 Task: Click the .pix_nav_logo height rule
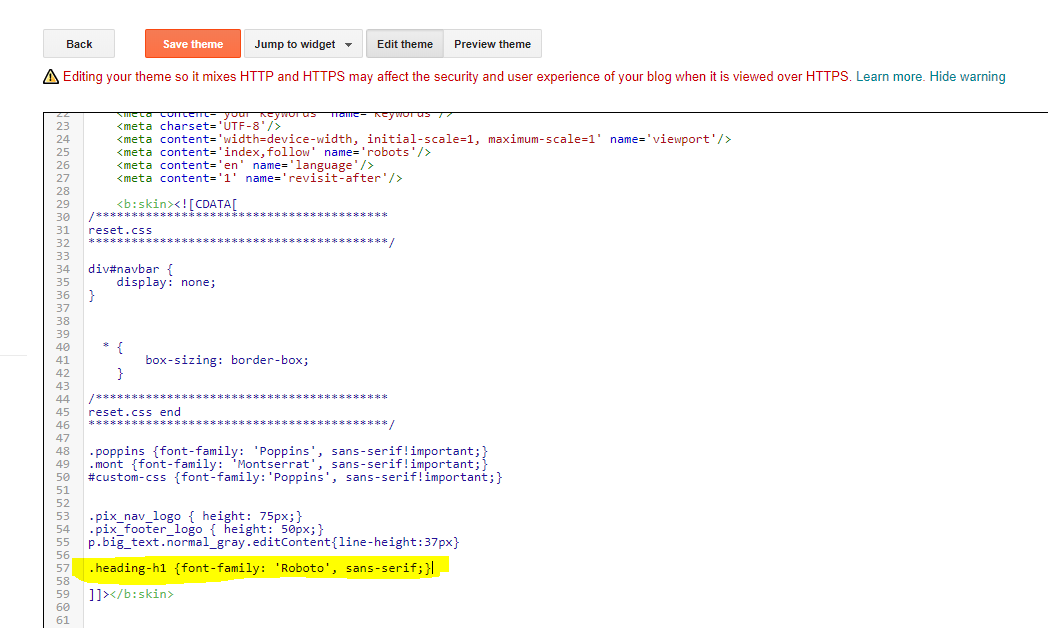click(x=195, y=515)
